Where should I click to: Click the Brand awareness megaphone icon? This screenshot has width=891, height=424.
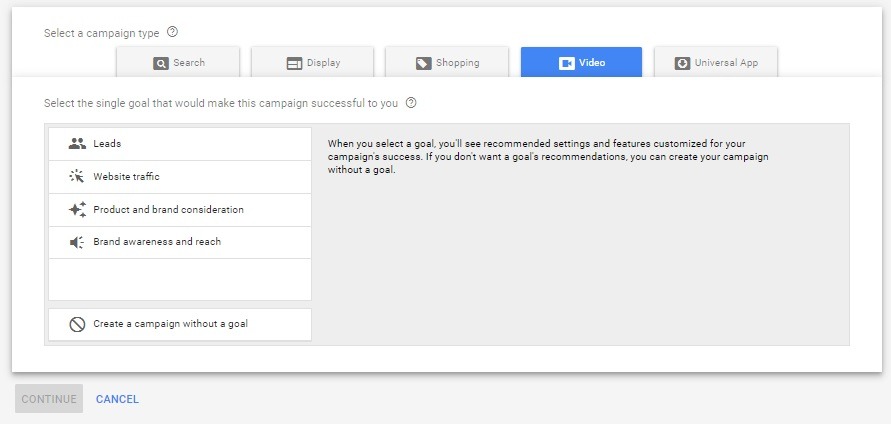tap(77, 243)
